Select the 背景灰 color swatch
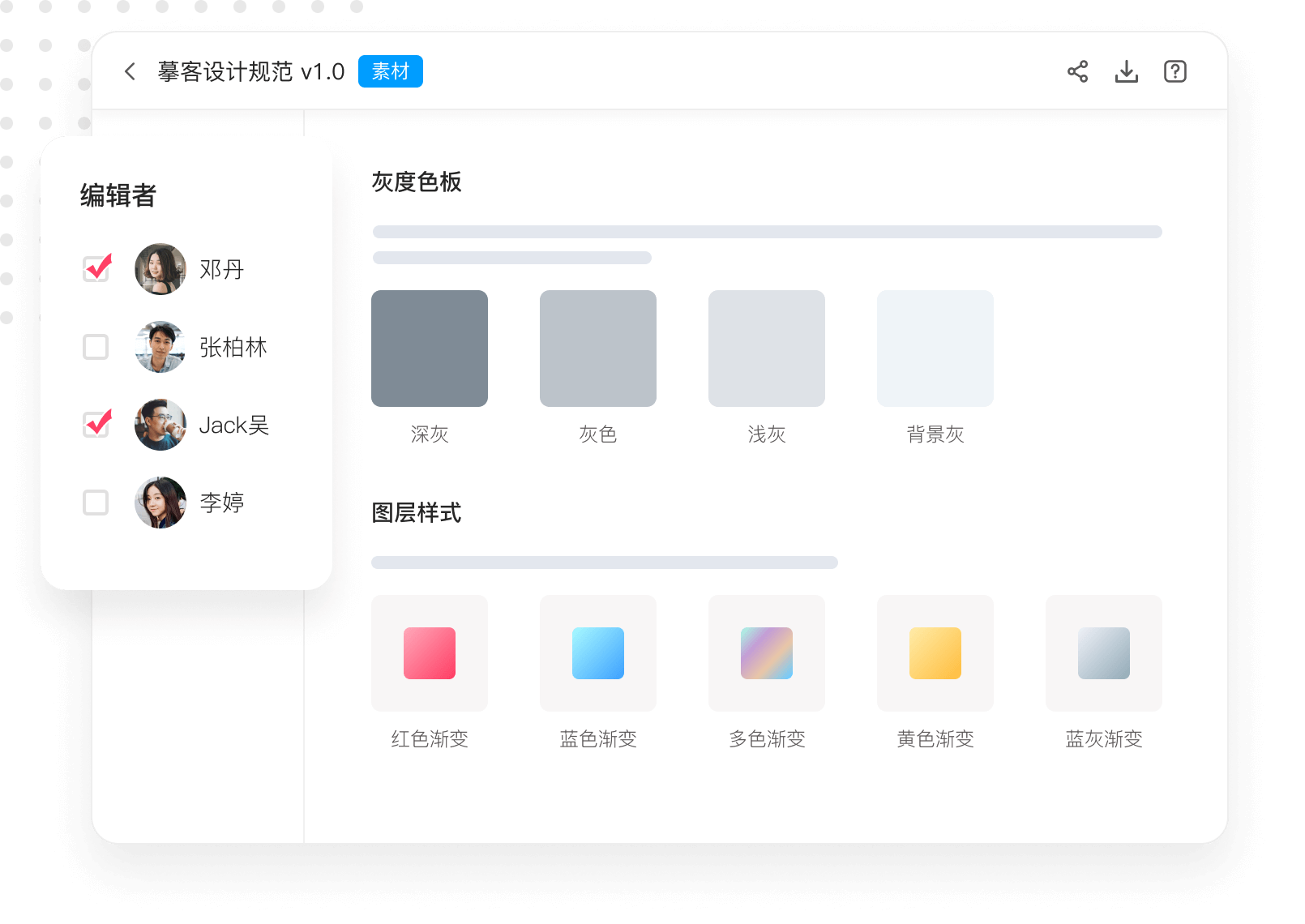This screenshot has height=924, width=1305. click(x=935, y=349)
